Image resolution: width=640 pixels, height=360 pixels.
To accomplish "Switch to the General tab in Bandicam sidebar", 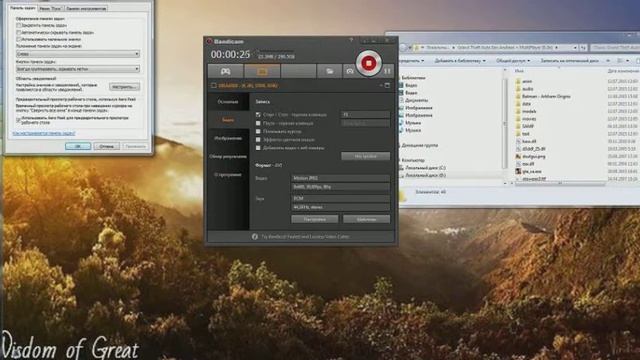I will point(228,102).
